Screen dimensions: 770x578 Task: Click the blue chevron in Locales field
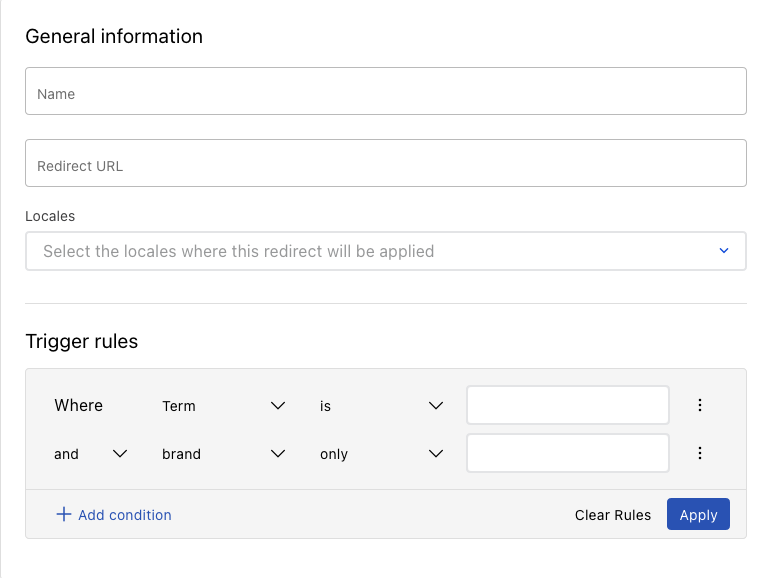[724, 251]
